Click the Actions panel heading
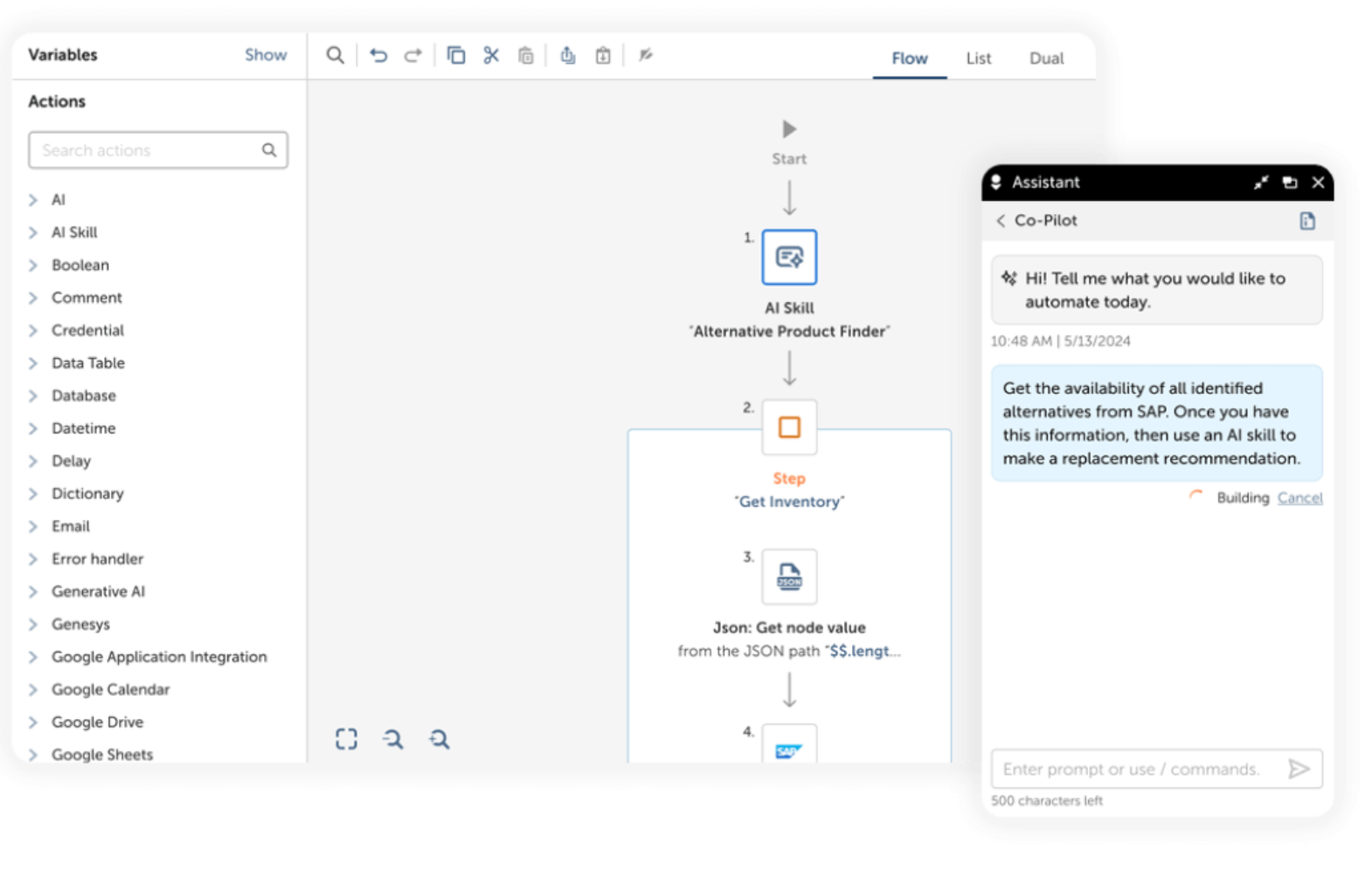Screen dimensions: 1372x878 (57, 101)
